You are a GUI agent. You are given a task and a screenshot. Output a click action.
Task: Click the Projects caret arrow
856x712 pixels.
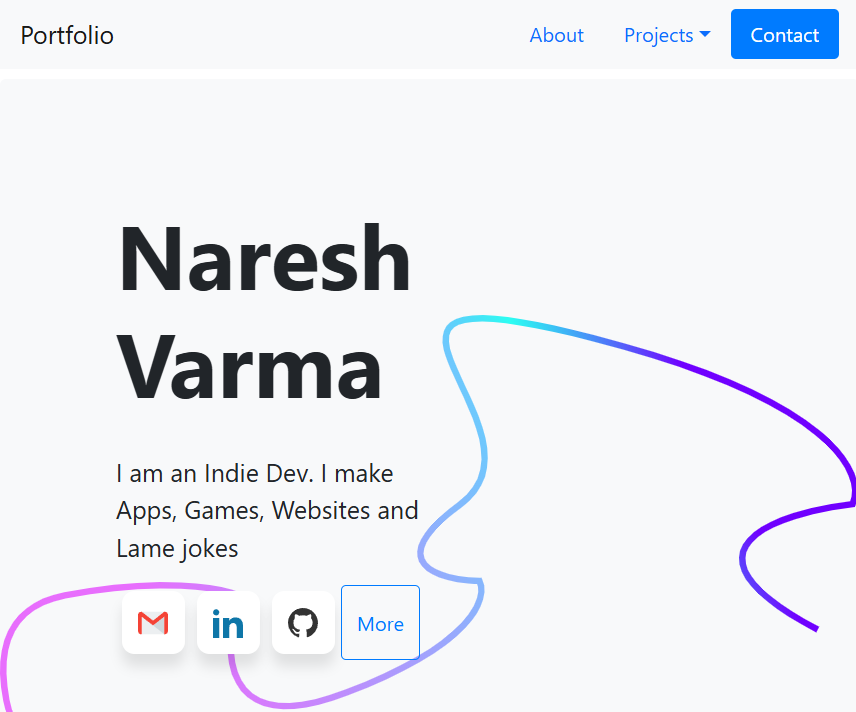click(705, 35)
